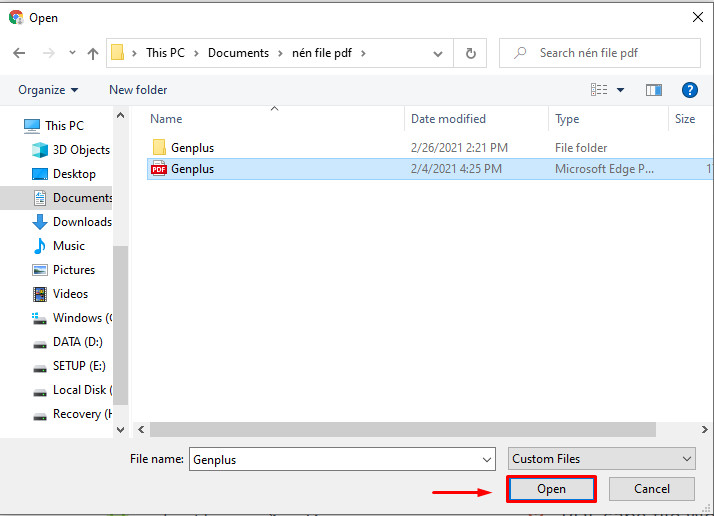
Task: Click the Videos filmstrip icon
Action: [40, 294]
